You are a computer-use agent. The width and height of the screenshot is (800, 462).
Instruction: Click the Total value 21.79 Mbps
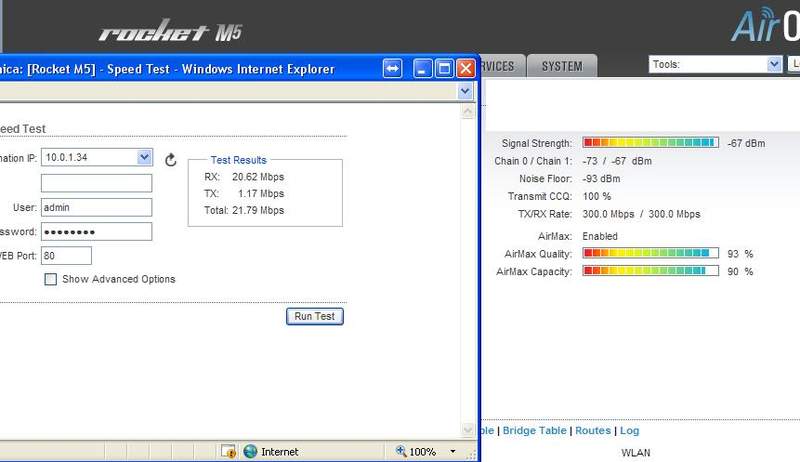pyautogui.click(x=258, y=211)
